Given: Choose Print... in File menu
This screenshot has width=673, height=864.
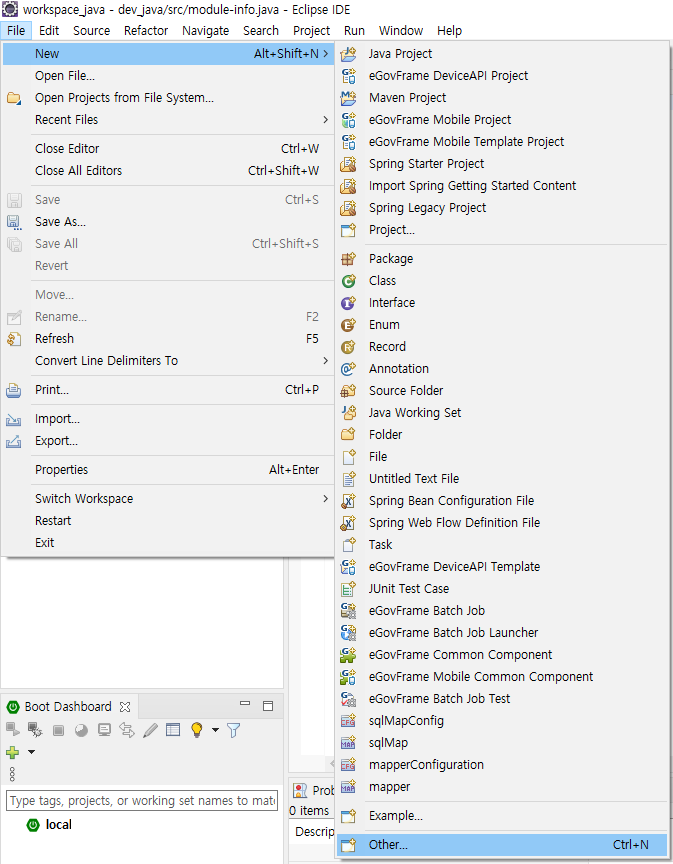Looking at the screenshot, I should click(168, 390).
